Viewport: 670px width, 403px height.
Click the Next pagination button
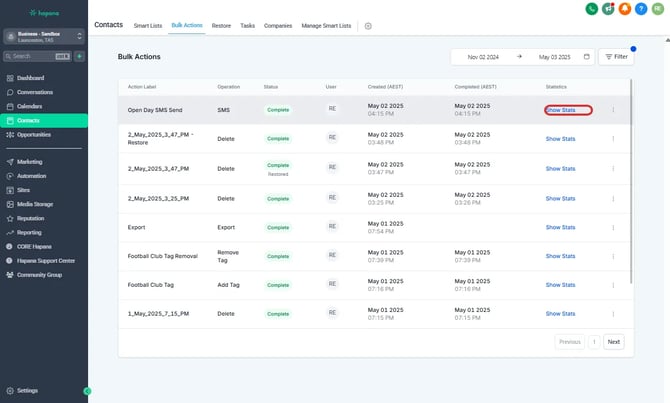pos(614,342)
